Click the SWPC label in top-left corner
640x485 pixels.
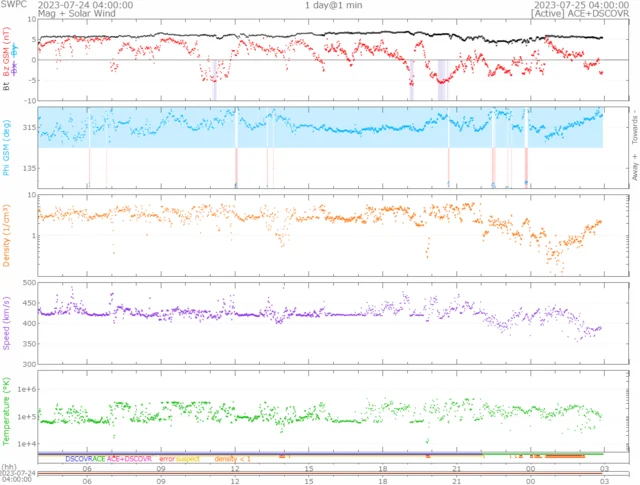point(13,5)
